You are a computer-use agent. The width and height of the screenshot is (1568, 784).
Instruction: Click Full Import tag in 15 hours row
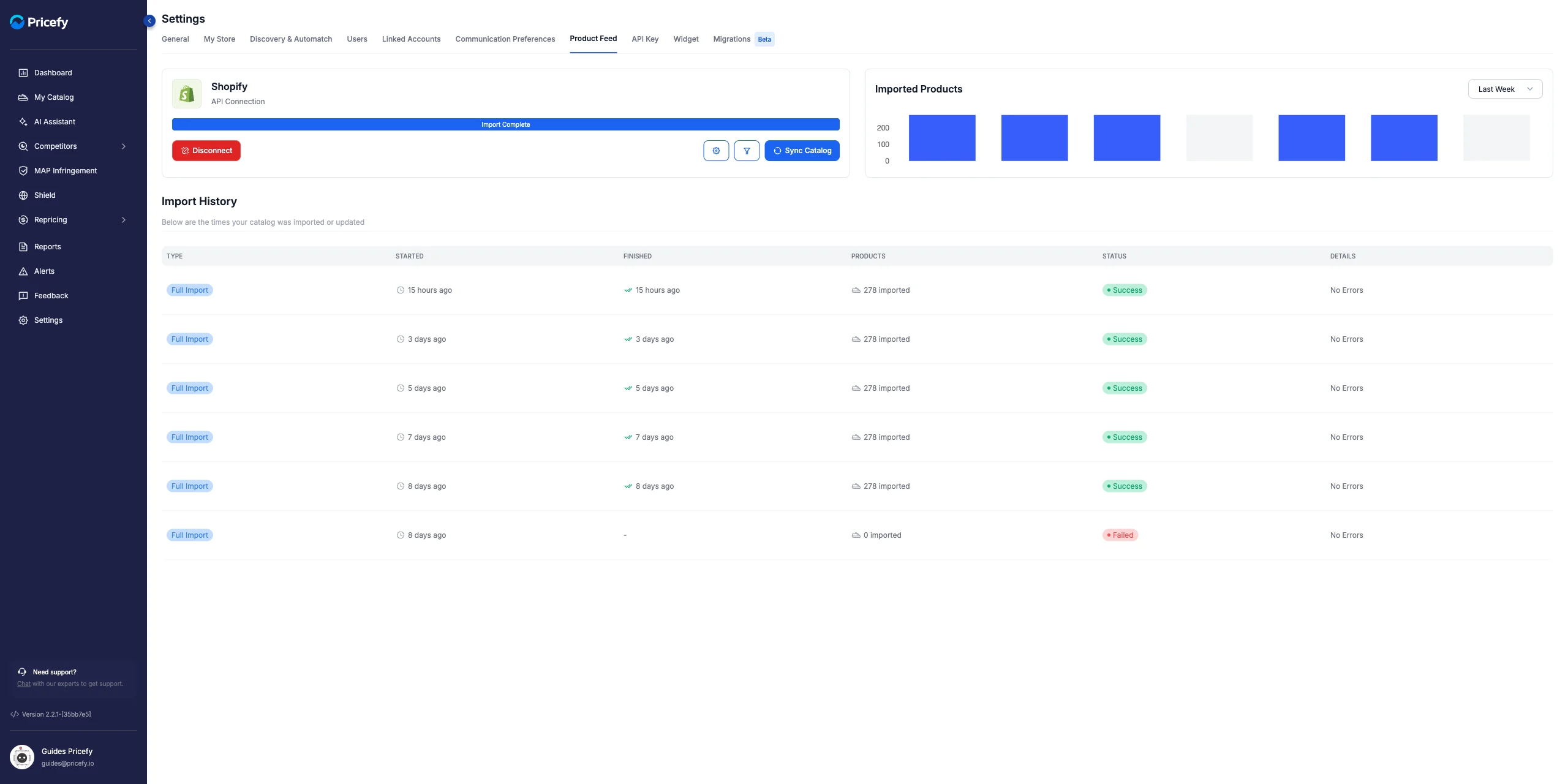pos(190,290)
